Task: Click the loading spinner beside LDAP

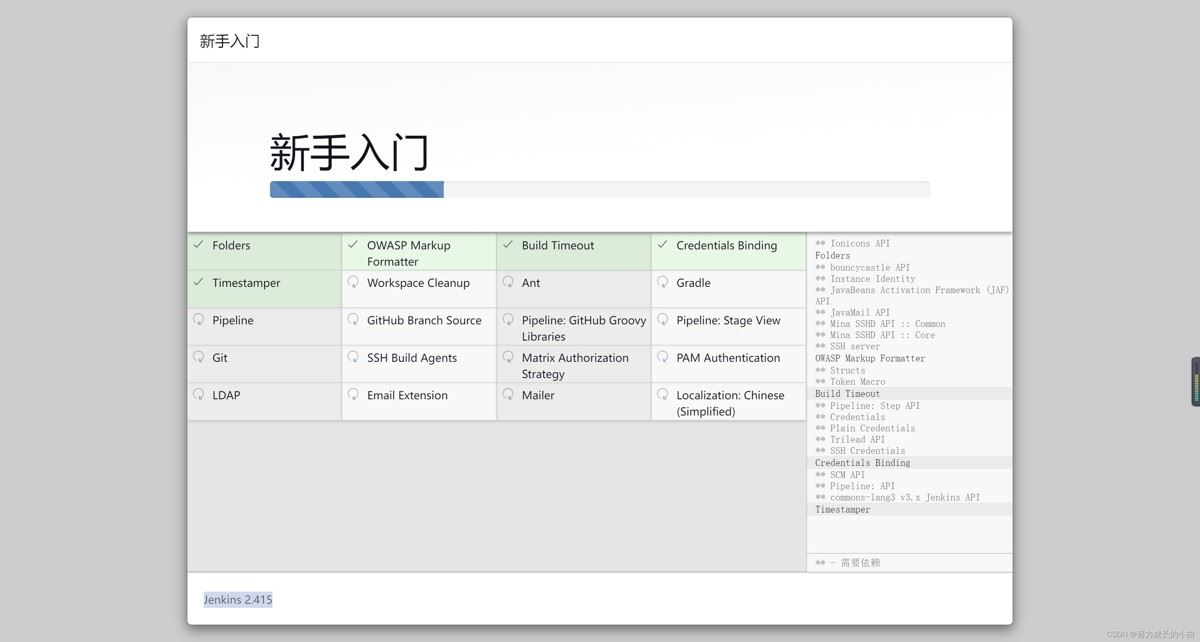Action: click(x=198, y=395)
